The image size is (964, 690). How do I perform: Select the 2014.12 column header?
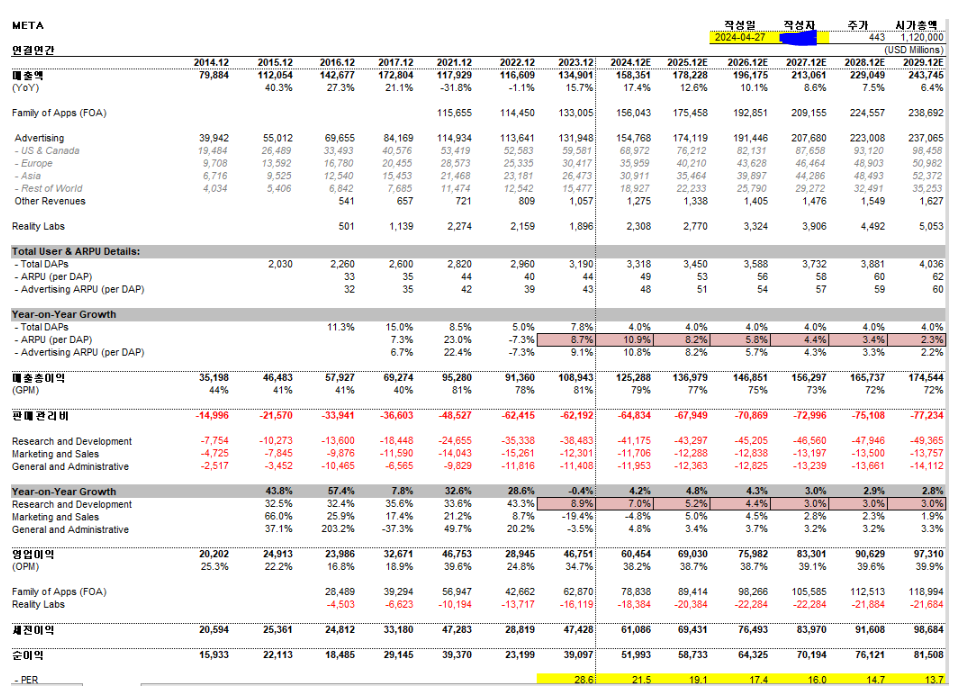pos(211,63)
